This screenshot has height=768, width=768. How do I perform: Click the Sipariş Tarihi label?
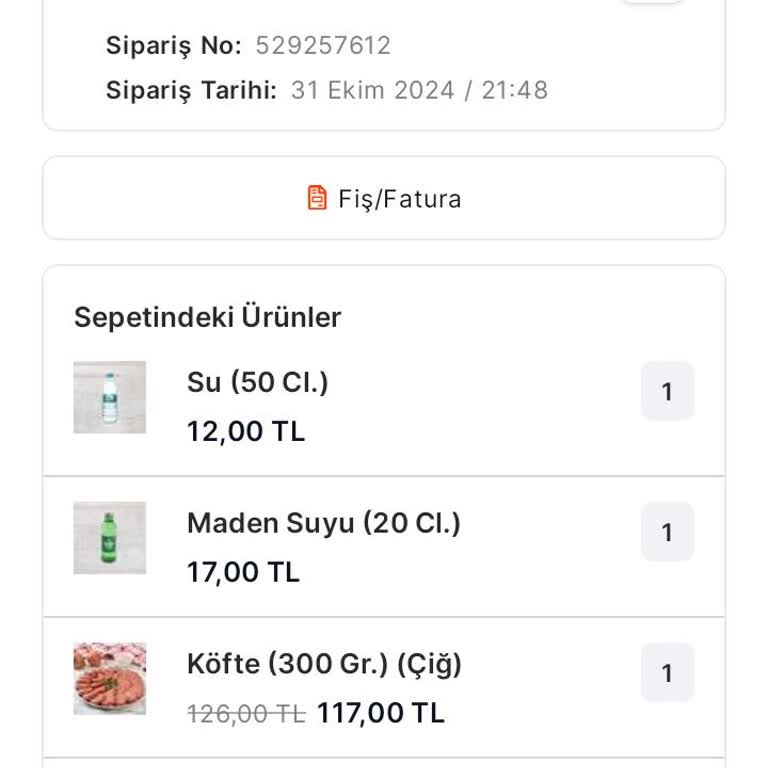pos(192,90)
